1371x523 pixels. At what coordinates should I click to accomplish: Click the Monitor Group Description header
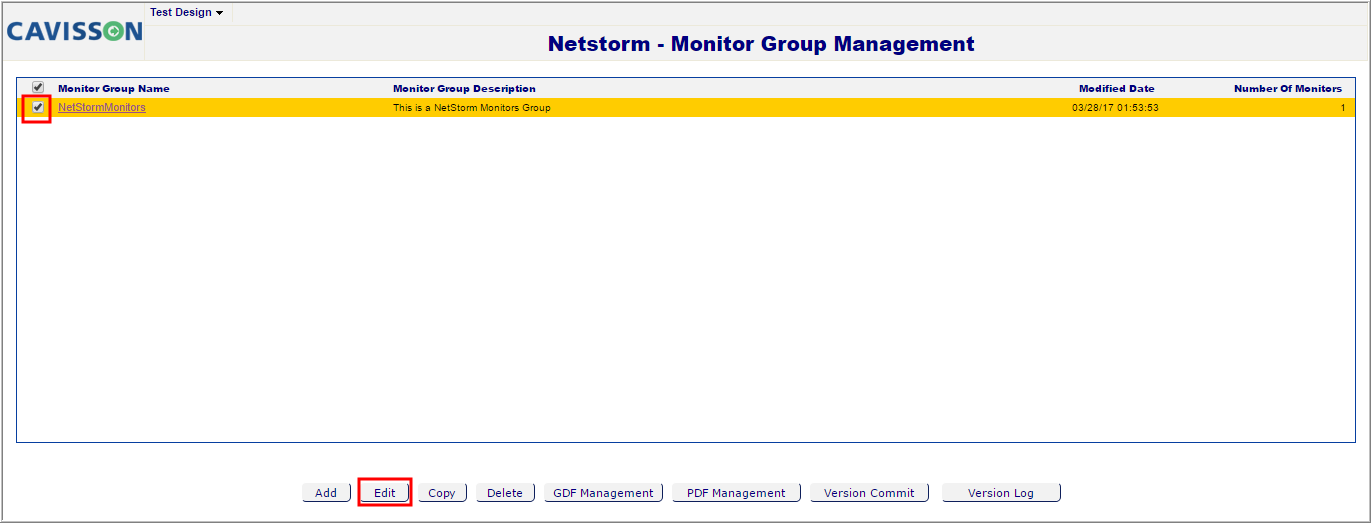pos(464,89)
